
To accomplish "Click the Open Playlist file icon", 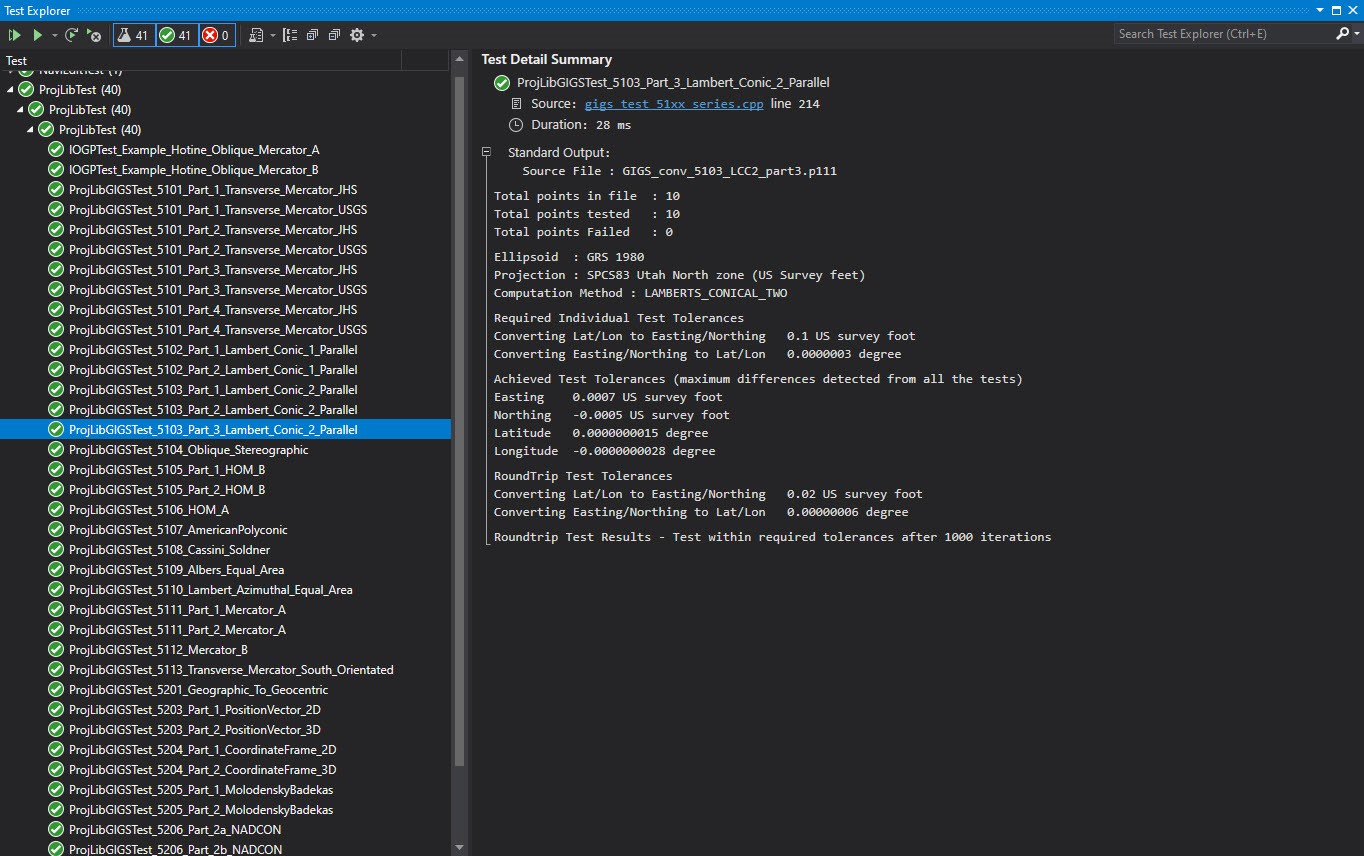I will click(257, 35).
